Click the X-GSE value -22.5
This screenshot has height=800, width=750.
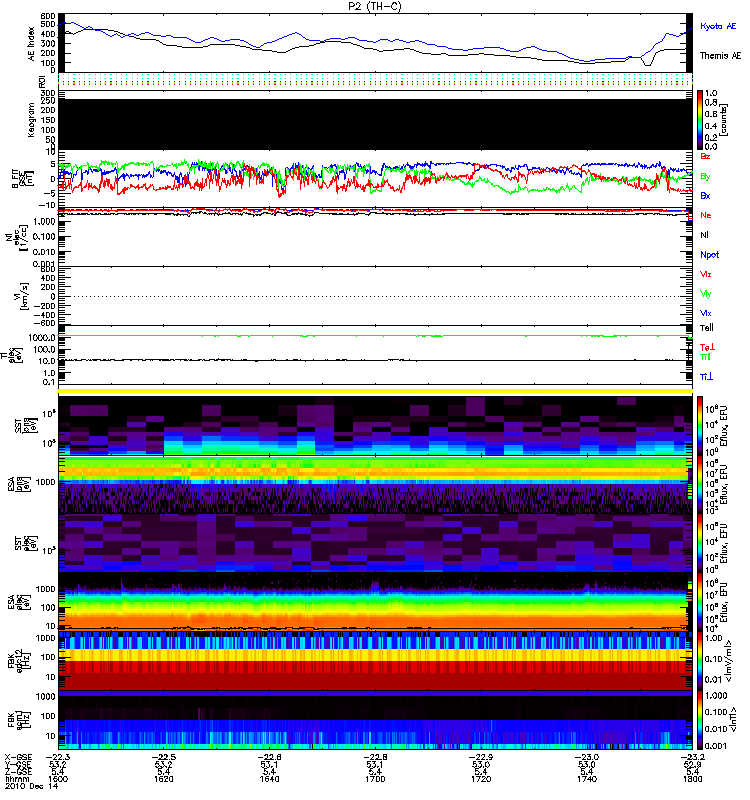click(163, 757)
